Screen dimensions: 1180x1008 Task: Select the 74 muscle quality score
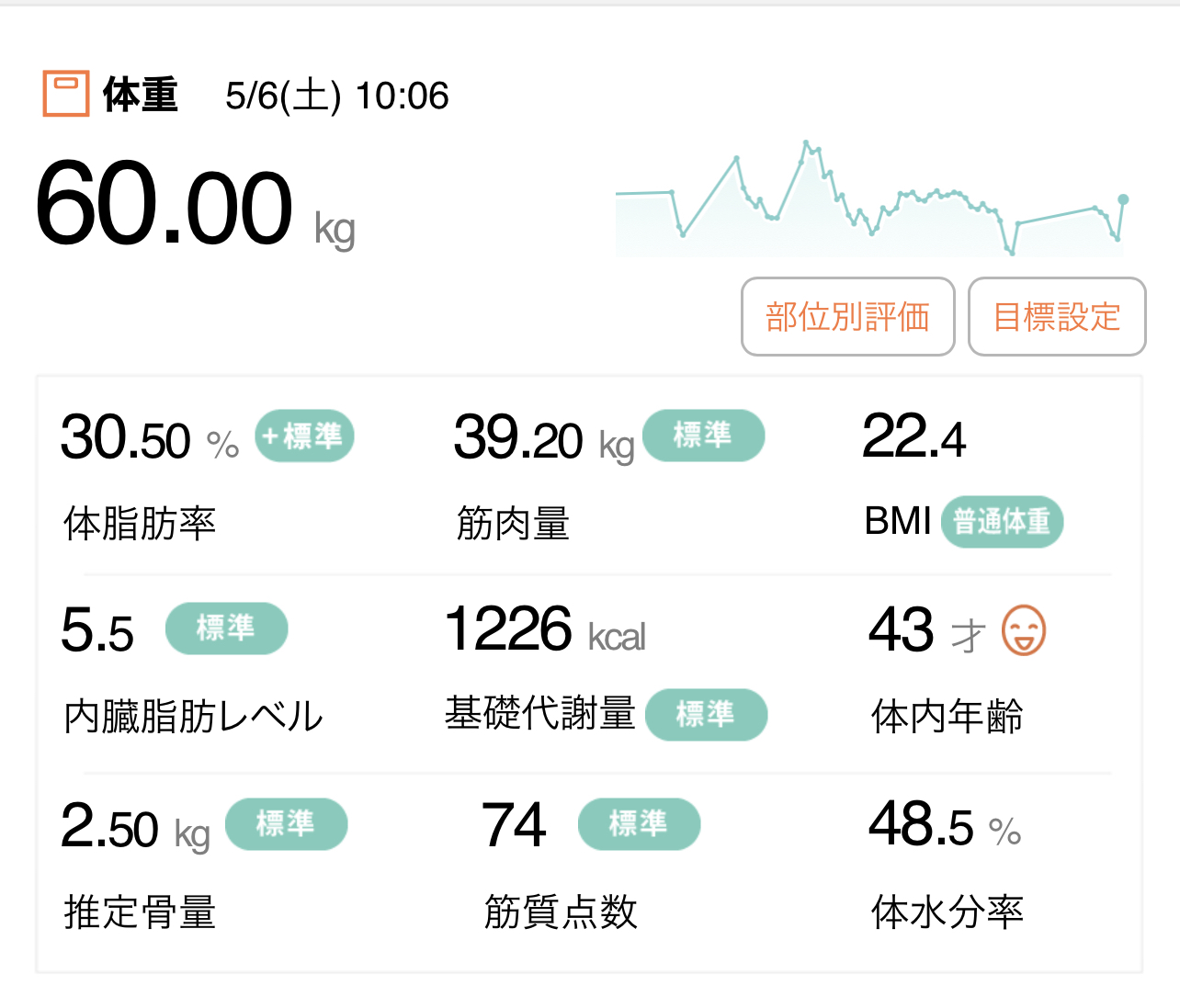tap(514, 824)
